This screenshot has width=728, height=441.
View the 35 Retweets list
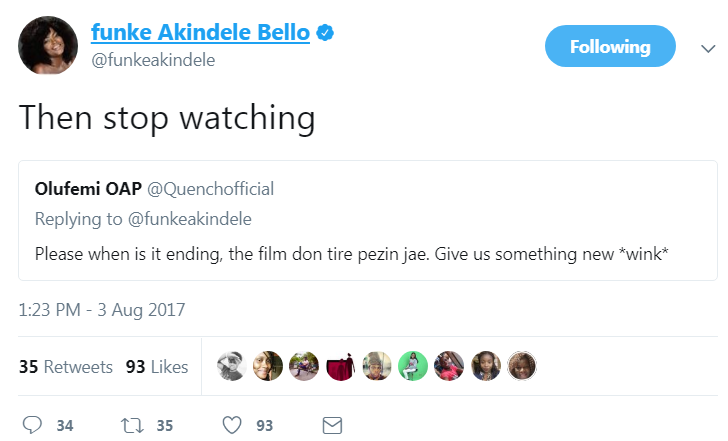click(66, 367)
